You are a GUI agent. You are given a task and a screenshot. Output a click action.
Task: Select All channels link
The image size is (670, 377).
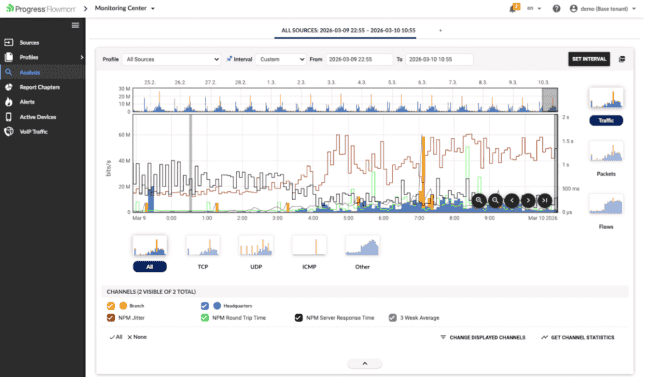coord(116,337)
